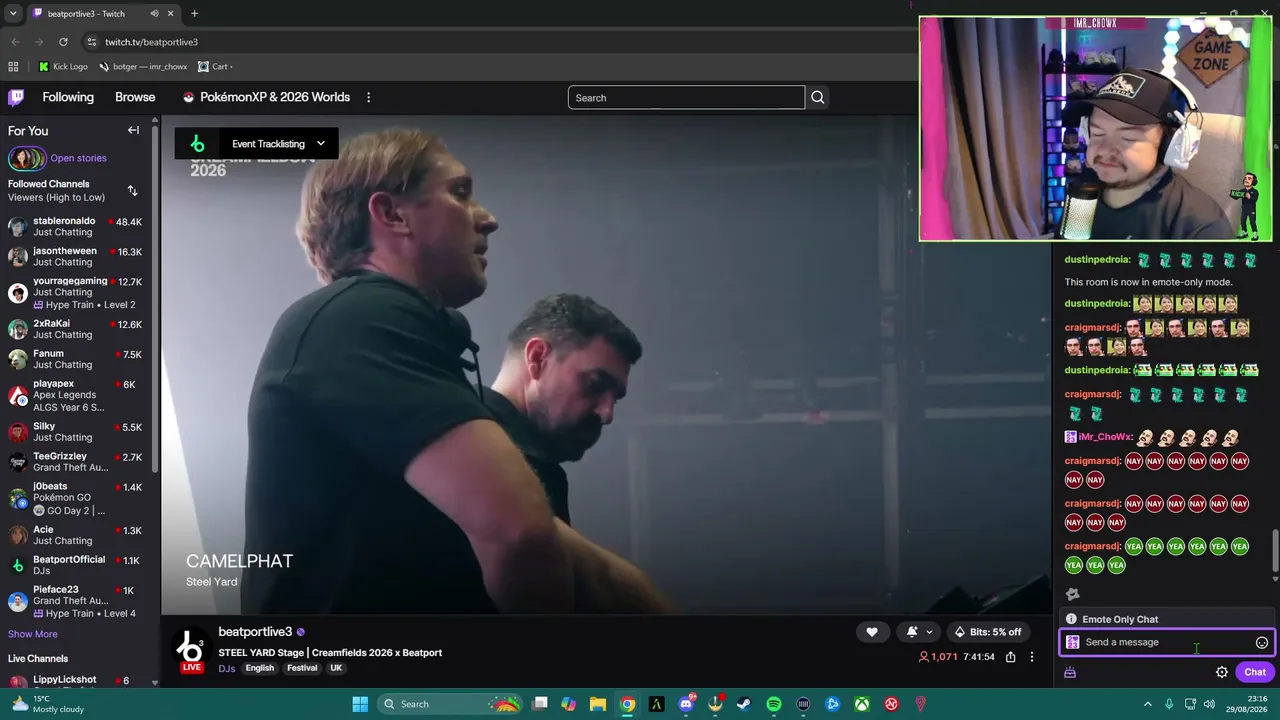1280x720 pixels.
Task: Open stream options three-dot menu
Action: pyautogui.click(x=1032, y=657)
